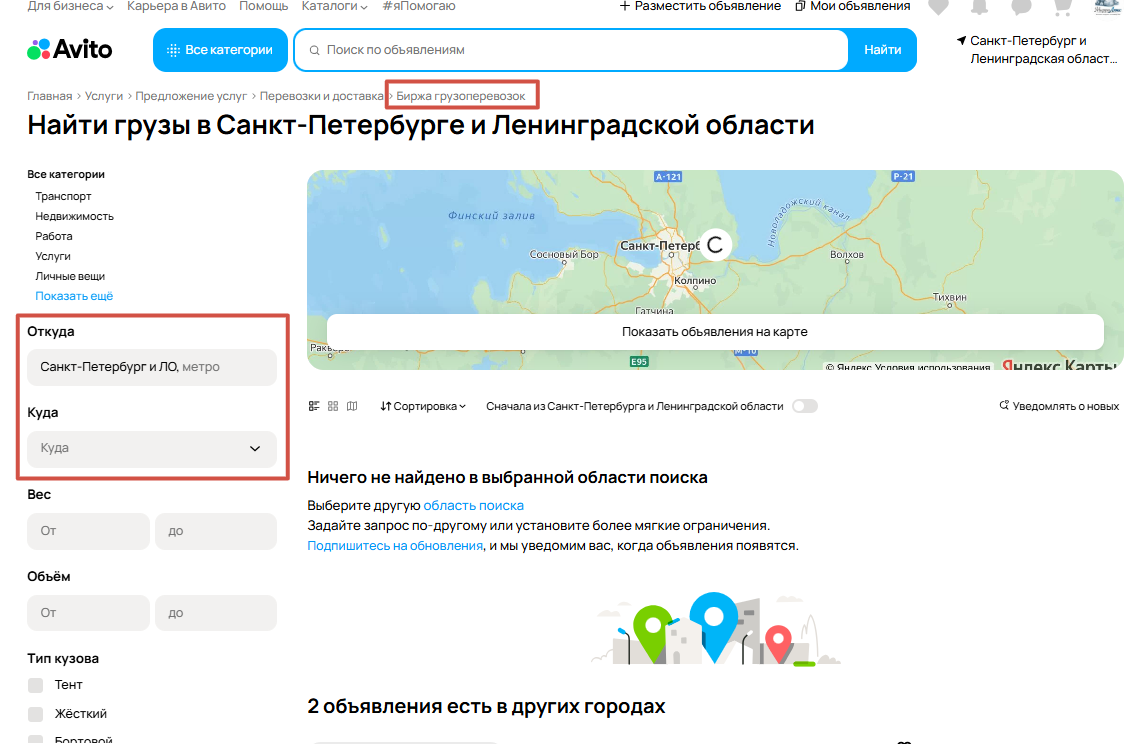The width and height of the screenshot is (1130, 744).
Task: Change region Санкт-Петербург и Ленинградская область
Action: point(1037,50)
